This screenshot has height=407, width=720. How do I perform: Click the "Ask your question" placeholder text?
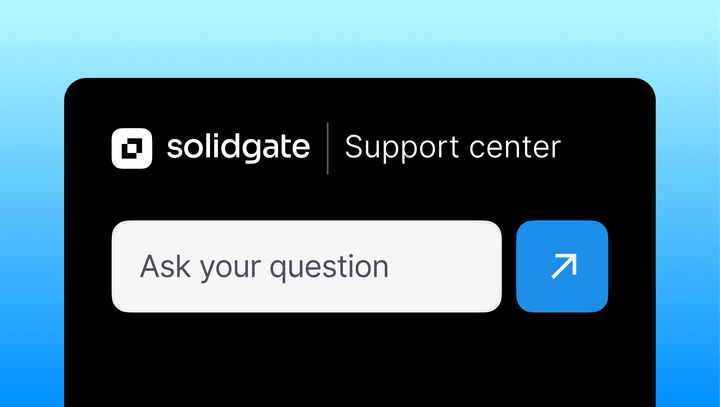264,267
